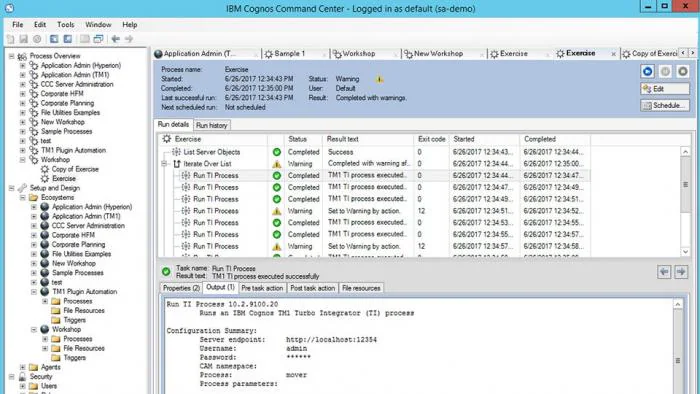Open the Tools menu
Screen dimensions: 700x394
66,25
